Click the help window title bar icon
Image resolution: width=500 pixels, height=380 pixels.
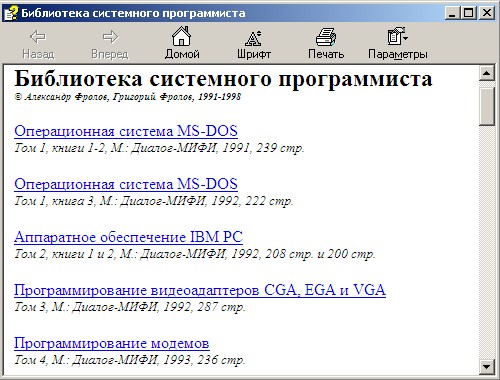point(11,13)
